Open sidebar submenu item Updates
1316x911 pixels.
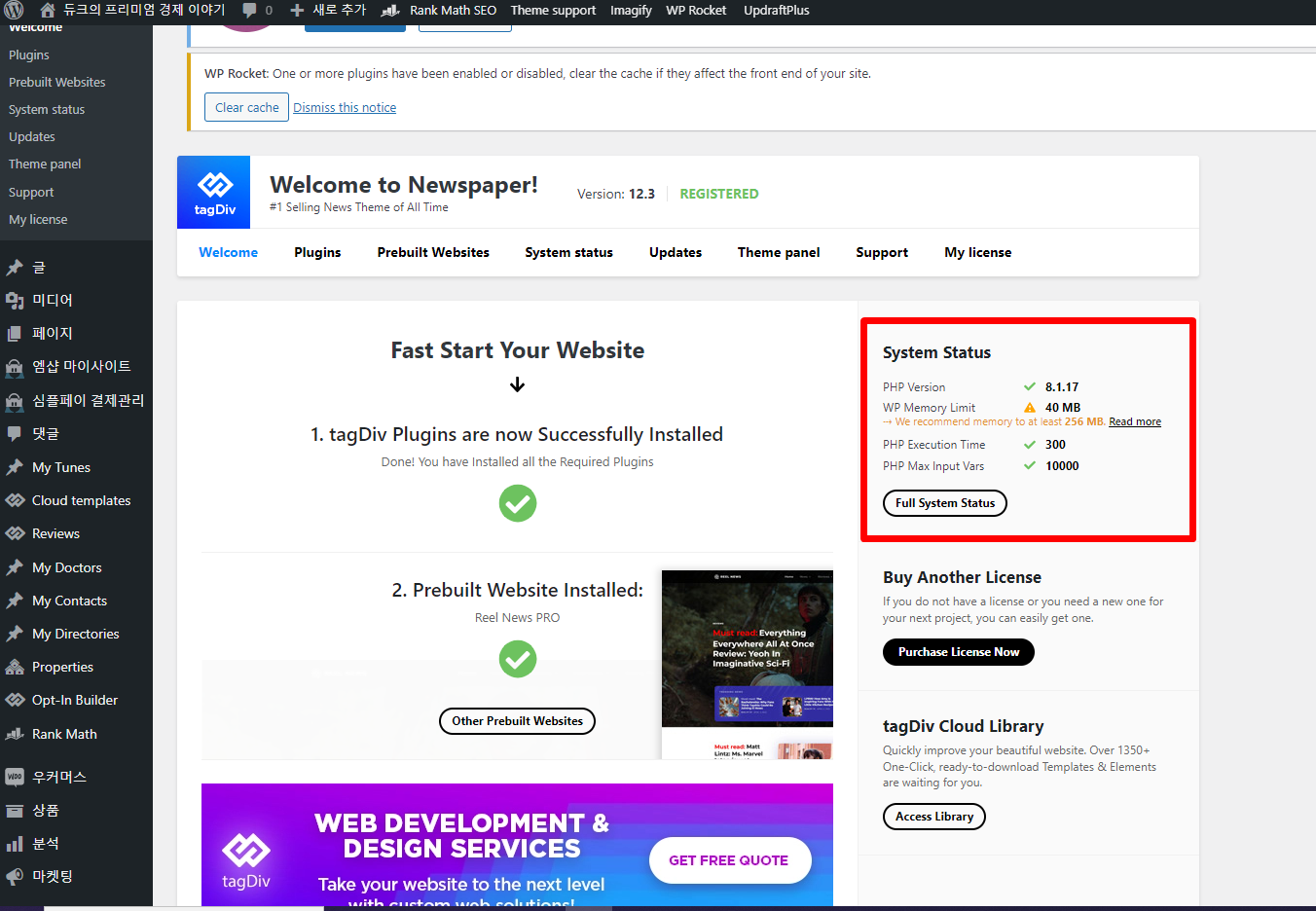pos(32,137)
